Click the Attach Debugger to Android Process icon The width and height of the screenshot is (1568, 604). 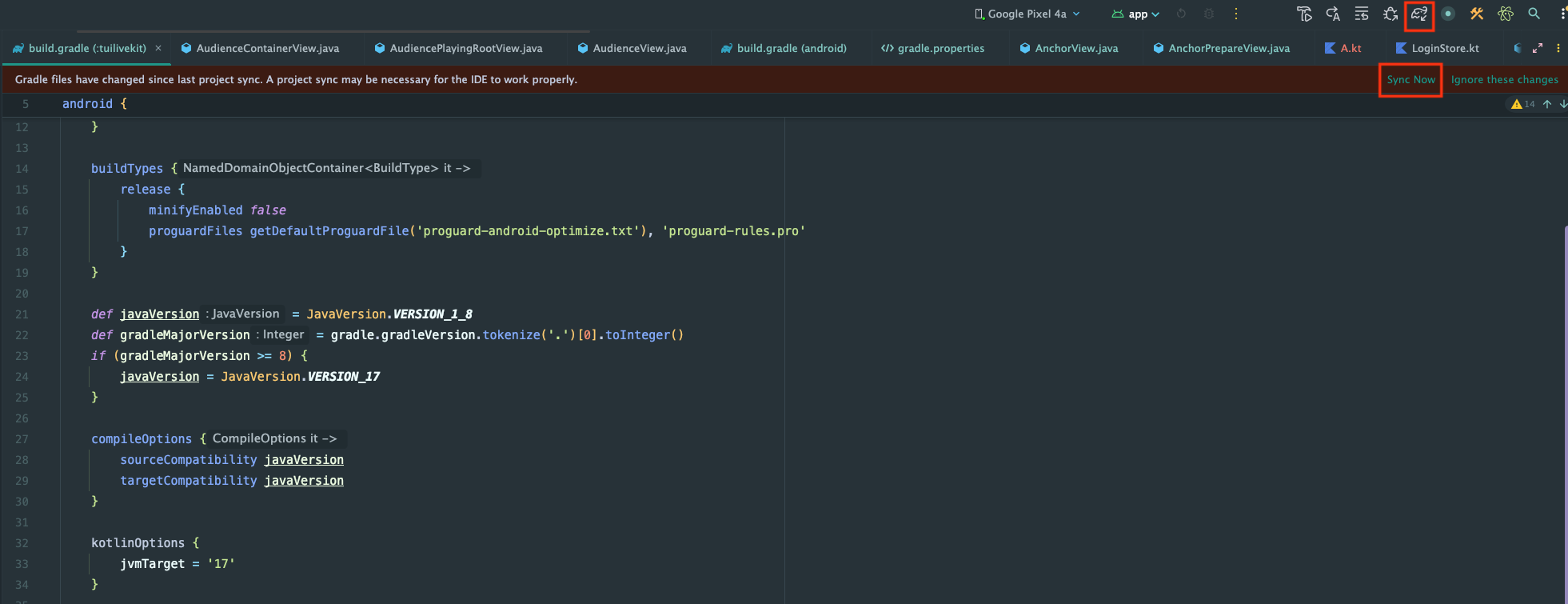click(1390, 14)
